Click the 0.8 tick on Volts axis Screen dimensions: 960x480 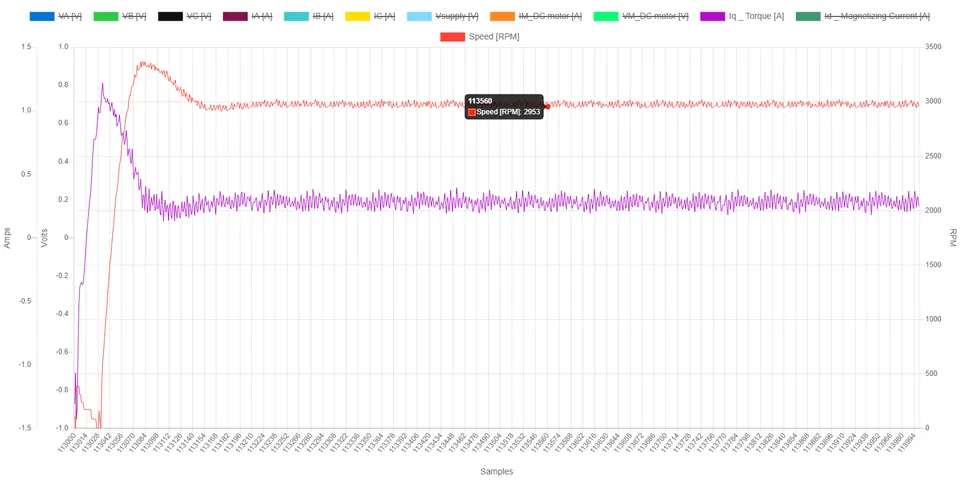[x=62, y=85]
